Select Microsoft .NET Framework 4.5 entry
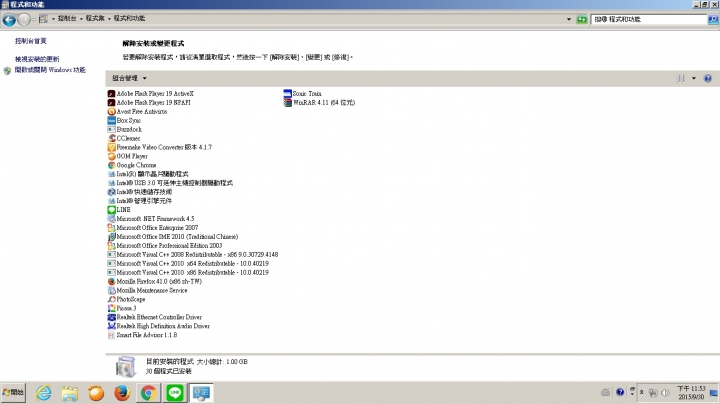This screenshot has width=720, height=404. (x=151, y=219)
